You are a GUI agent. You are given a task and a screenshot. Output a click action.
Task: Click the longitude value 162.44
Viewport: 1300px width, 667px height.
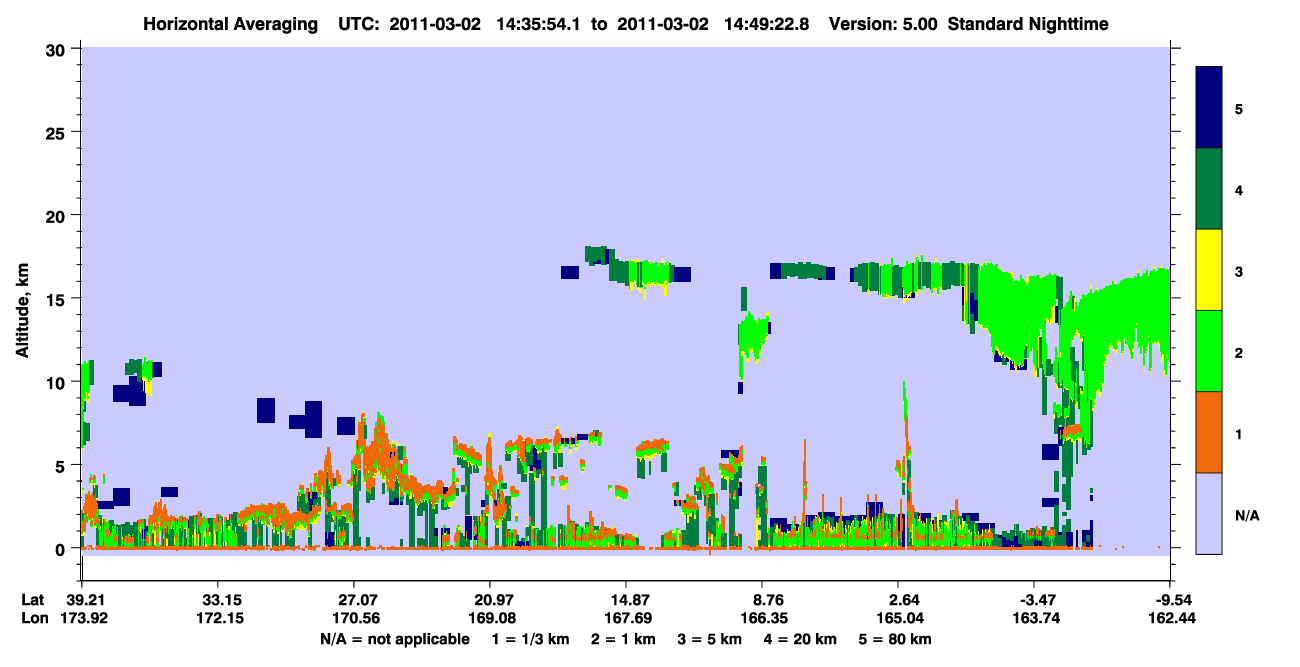(1170, 618)
